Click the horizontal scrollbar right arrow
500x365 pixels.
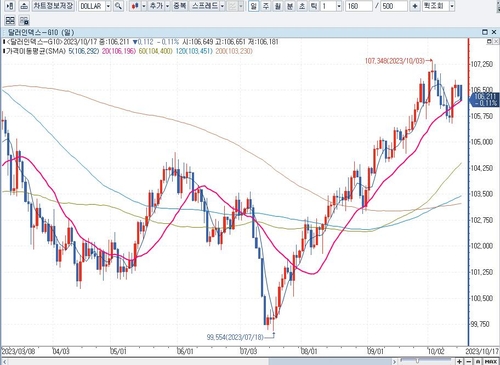pos(394,361)
